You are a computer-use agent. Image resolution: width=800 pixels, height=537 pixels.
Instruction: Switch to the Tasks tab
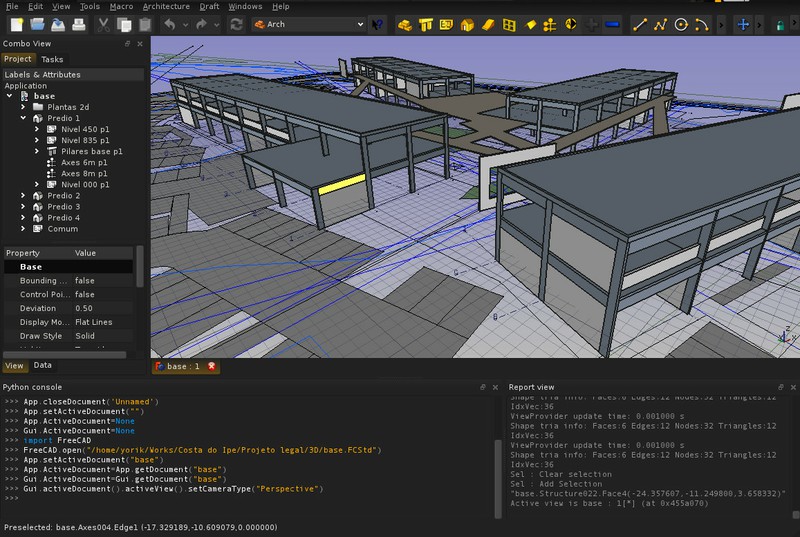click(52, 59)
